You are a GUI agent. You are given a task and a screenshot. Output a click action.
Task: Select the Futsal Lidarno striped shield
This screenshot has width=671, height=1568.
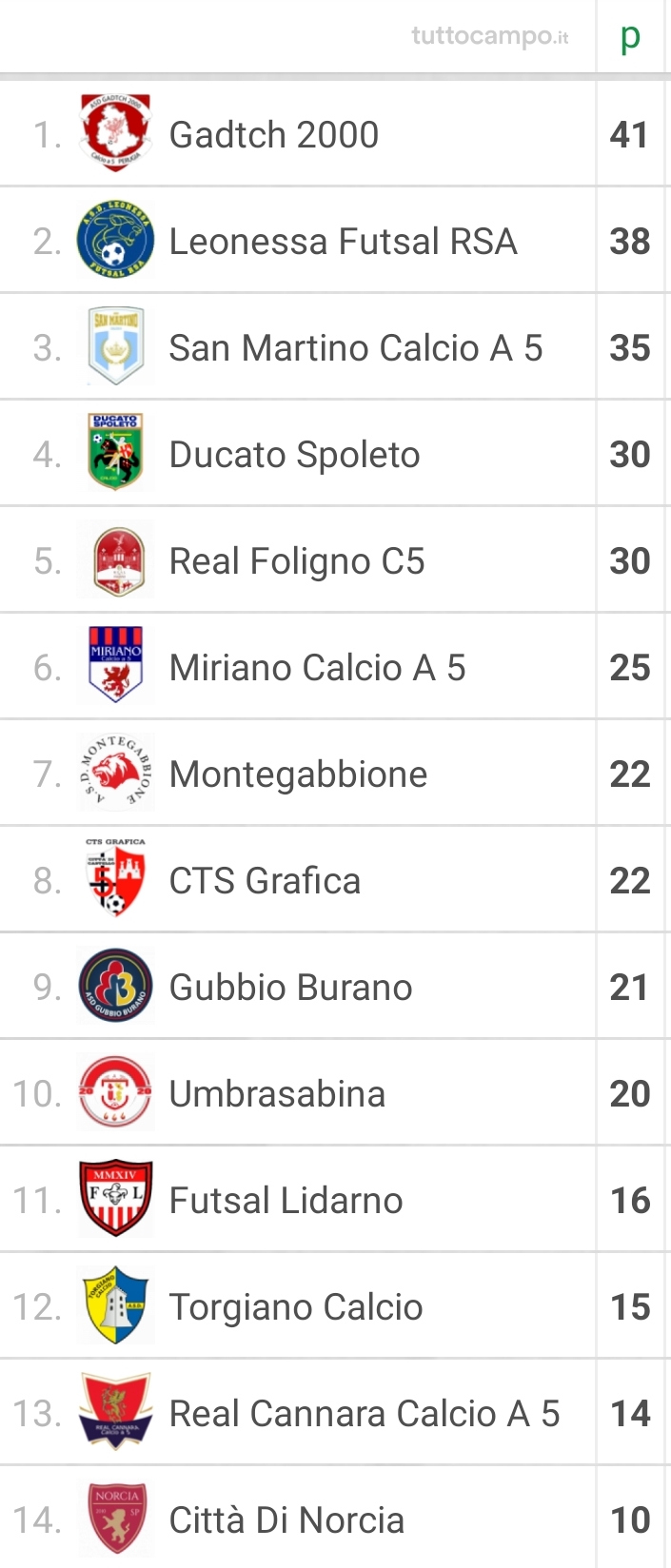click(115, 1199)
